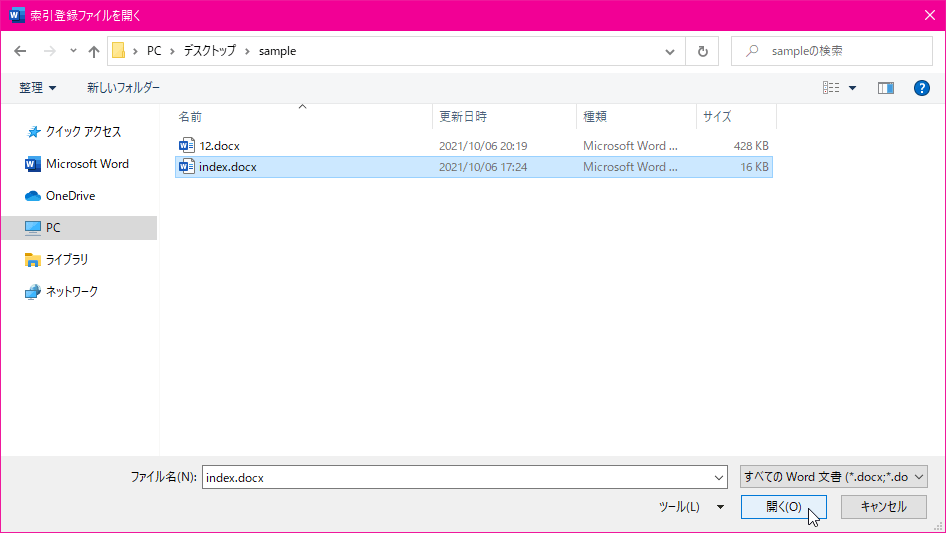This screenshot has width=946, height=533.
Task: Select sample in the address breadcrumb
Action: 278,51
